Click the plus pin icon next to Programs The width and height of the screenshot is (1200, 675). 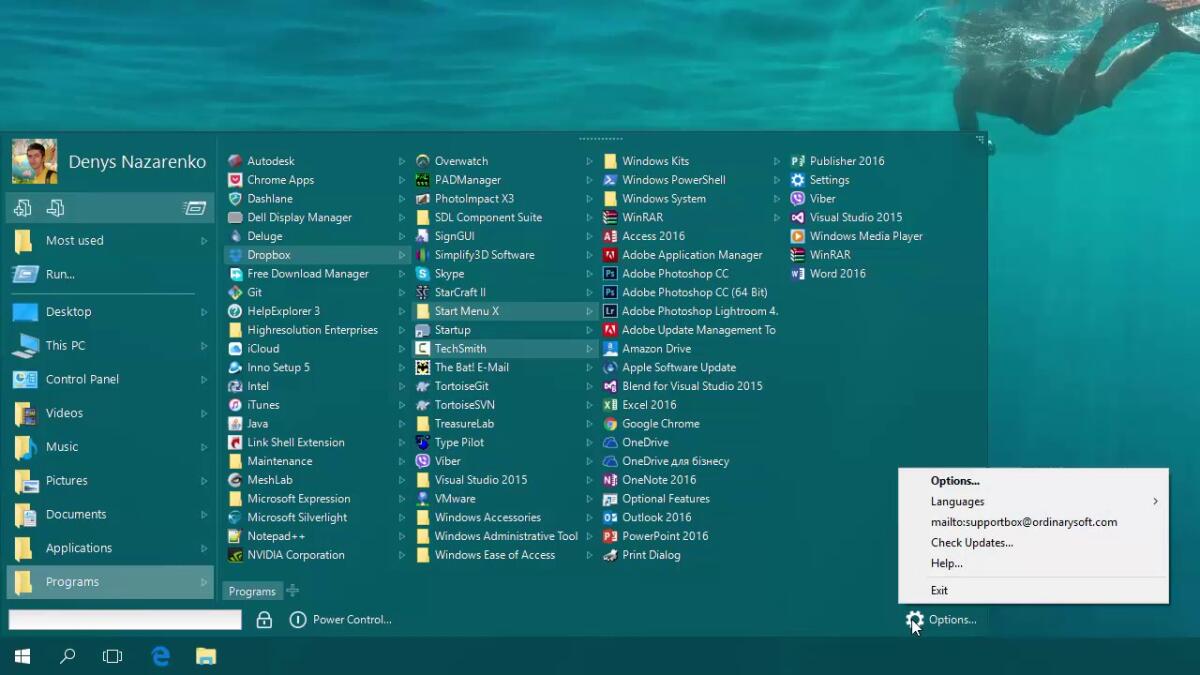293,590
